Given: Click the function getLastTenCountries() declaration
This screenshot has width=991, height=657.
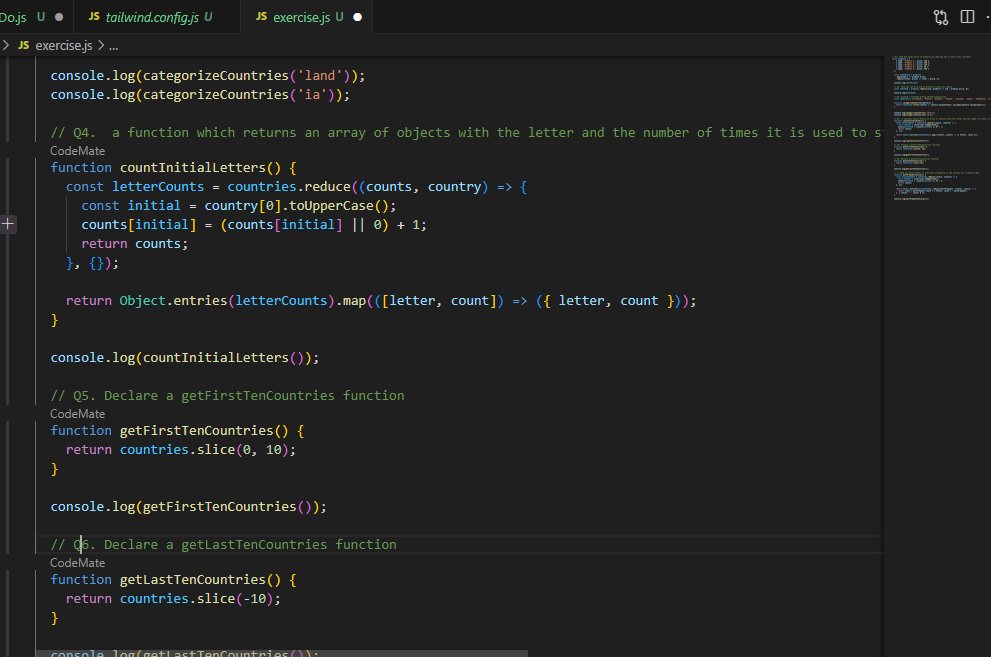Looking at the screenshot, I should [x=173, y=580].
